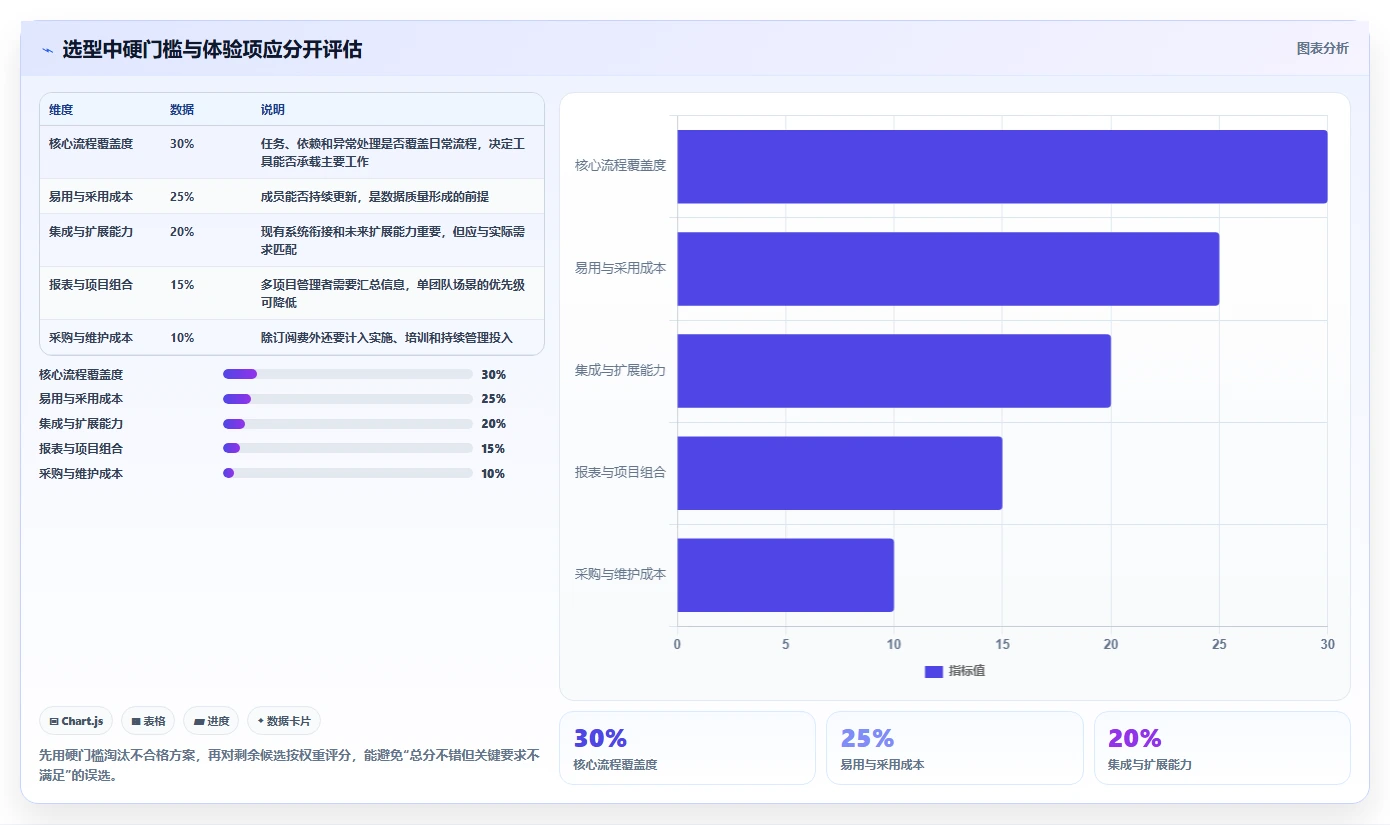Click the 20% value in the table
Screen dimensions: 1390x825
click(x=182, y=231)
